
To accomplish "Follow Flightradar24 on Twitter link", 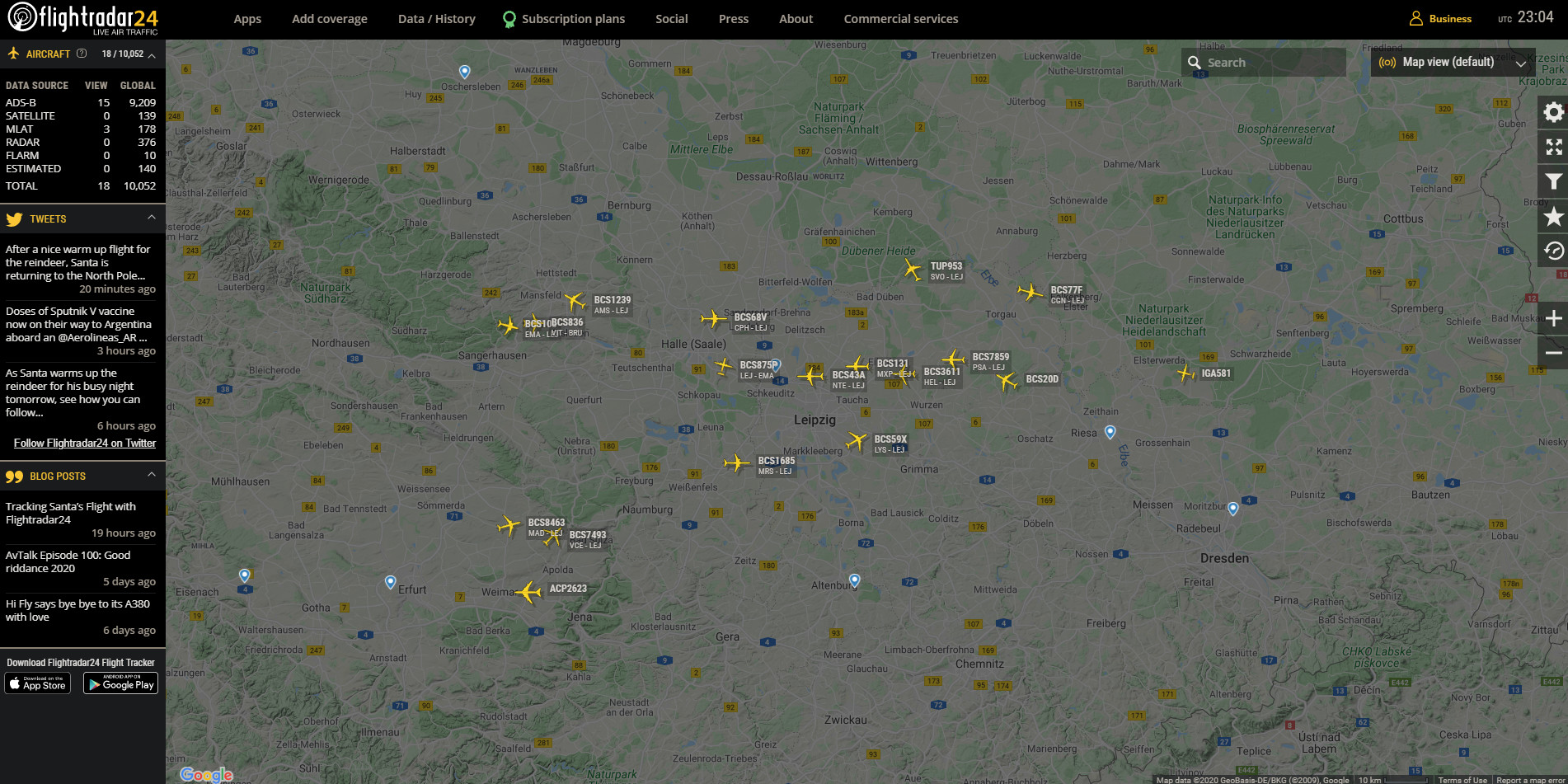I will point(85,443).
